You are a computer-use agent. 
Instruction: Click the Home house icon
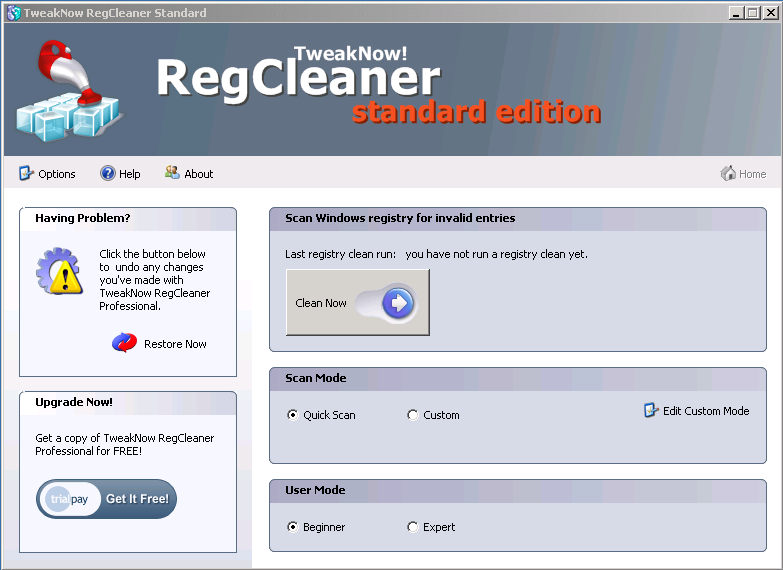click(728, 173)
